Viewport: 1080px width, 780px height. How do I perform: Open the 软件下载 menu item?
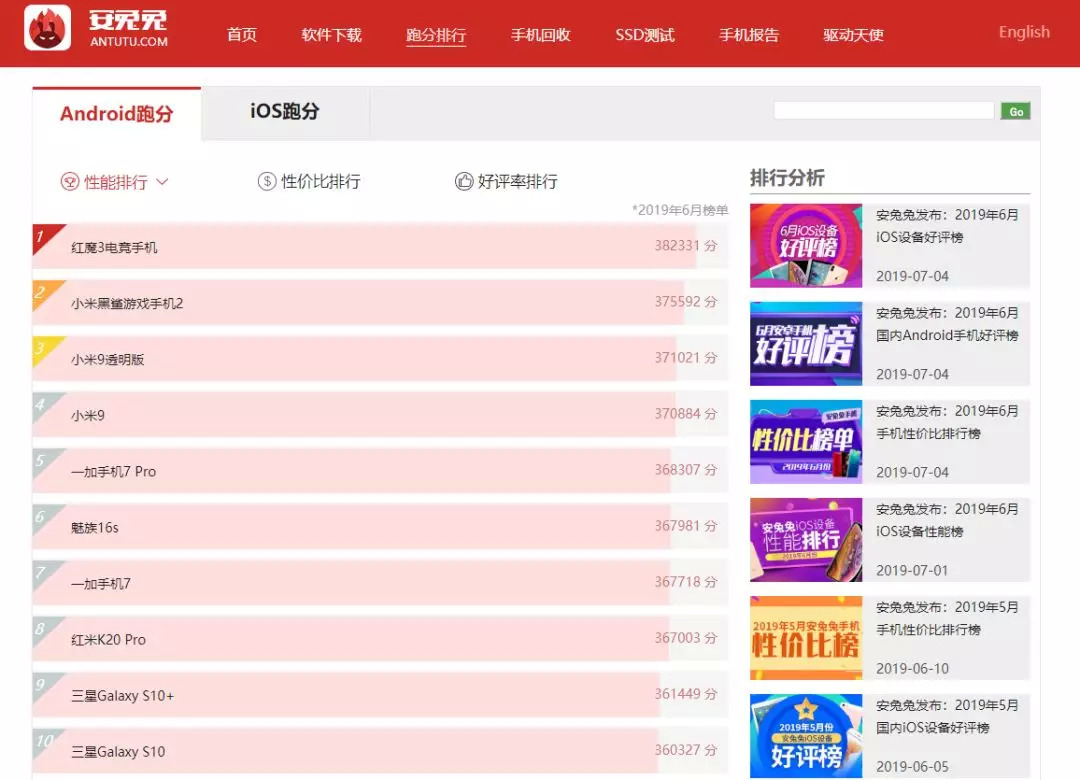click(331, 34)
